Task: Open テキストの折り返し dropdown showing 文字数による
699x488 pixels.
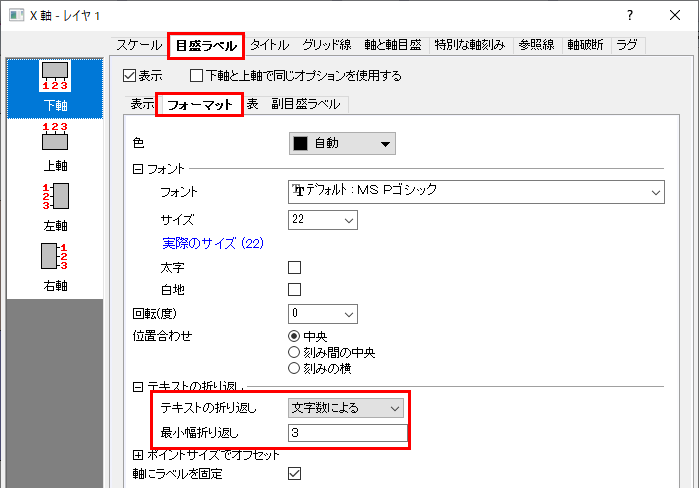Action: (346, 408)
